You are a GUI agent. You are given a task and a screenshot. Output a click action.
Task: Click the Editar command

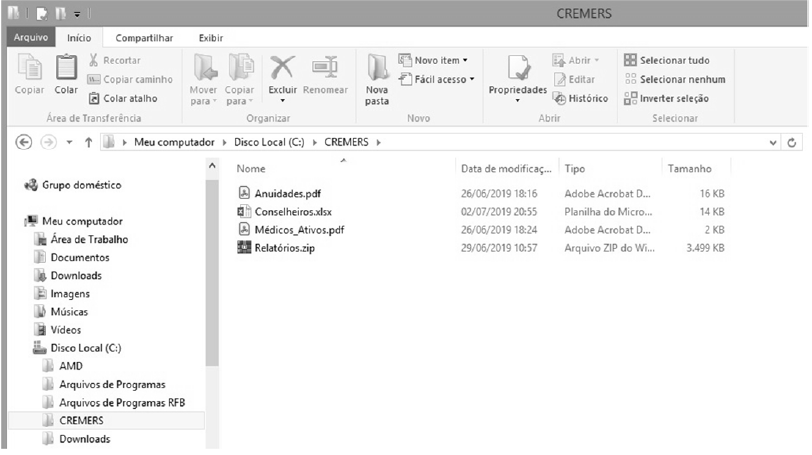click(x=575, y=79)
